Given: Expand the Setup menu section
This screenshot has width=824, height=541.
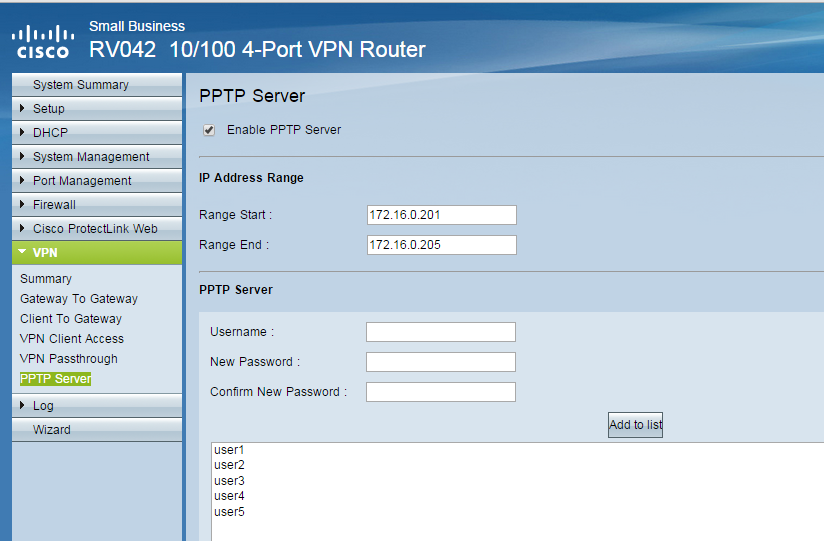Looking at the screenshot, I should (x=48, y=109).
